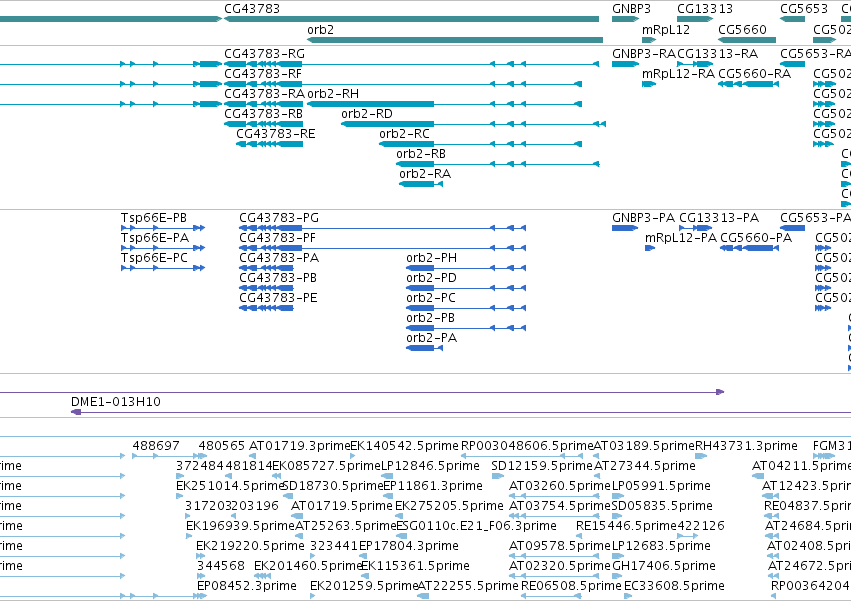Select protein orb2-PB
This screenshot has width=851, height=601.
click(x=430, y=318)
